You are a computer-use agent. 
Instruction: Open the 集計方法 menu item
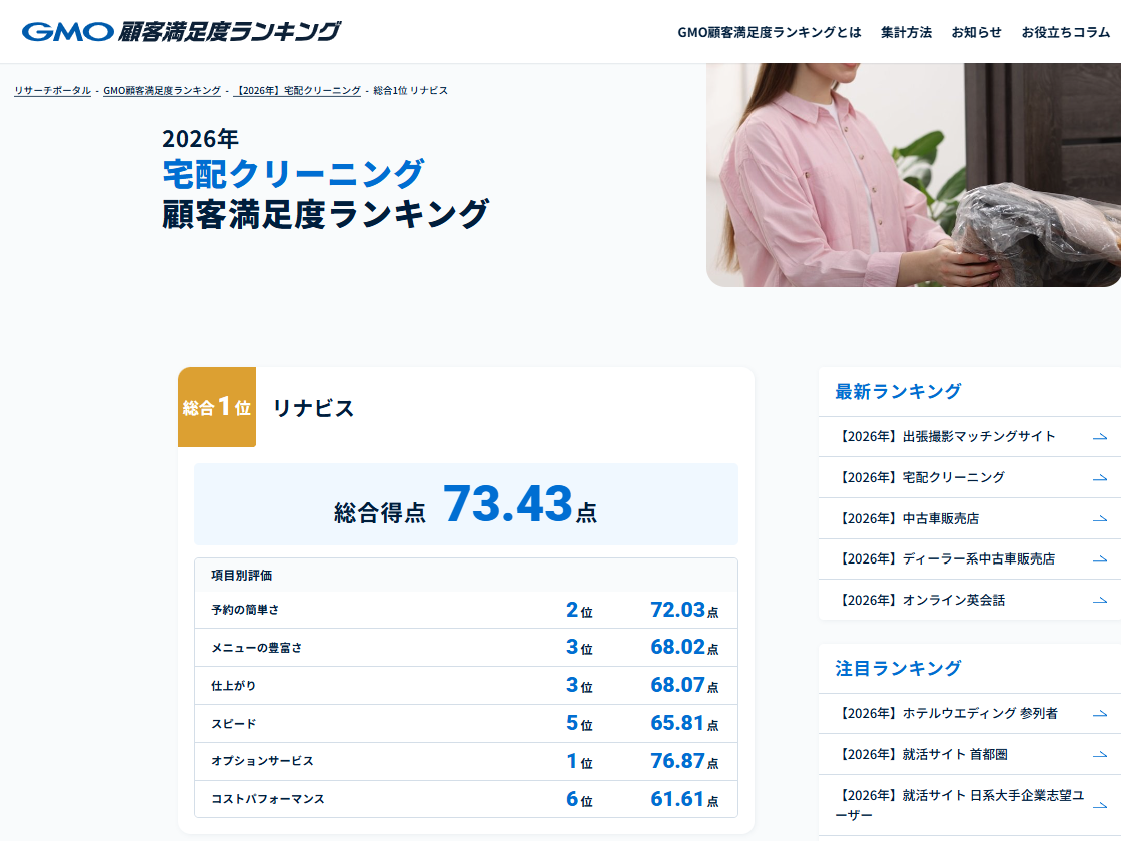906,32
